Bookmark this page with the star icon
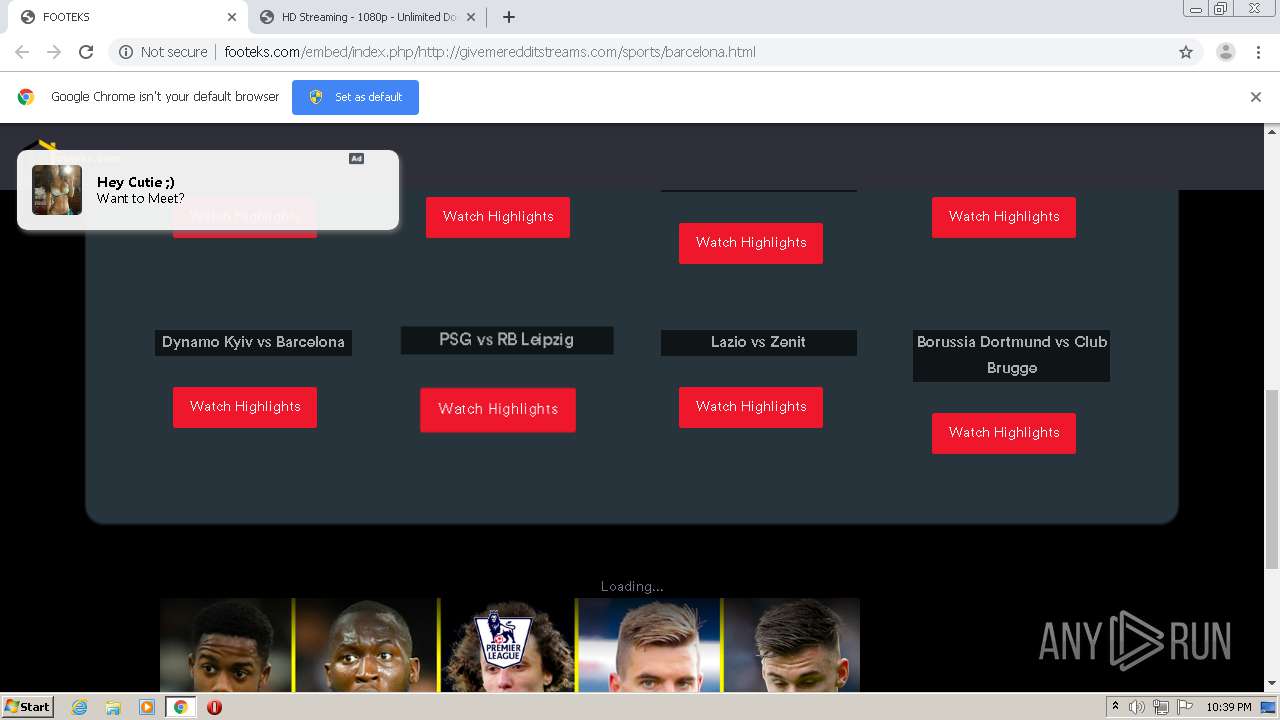Screen dimensions: 1280x720 coord(1186,52)
